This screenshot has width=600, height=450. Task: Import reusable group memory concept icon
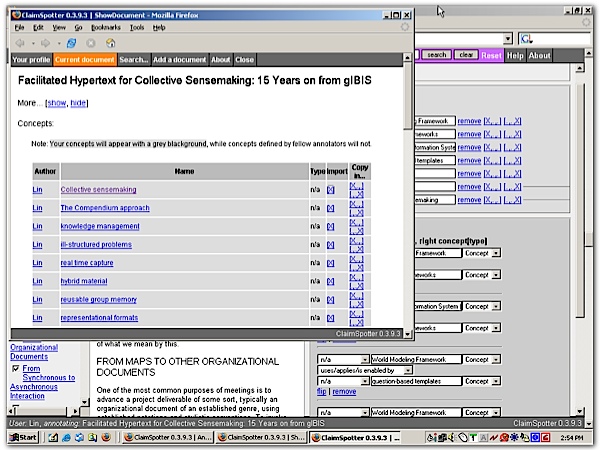(331, 300)
